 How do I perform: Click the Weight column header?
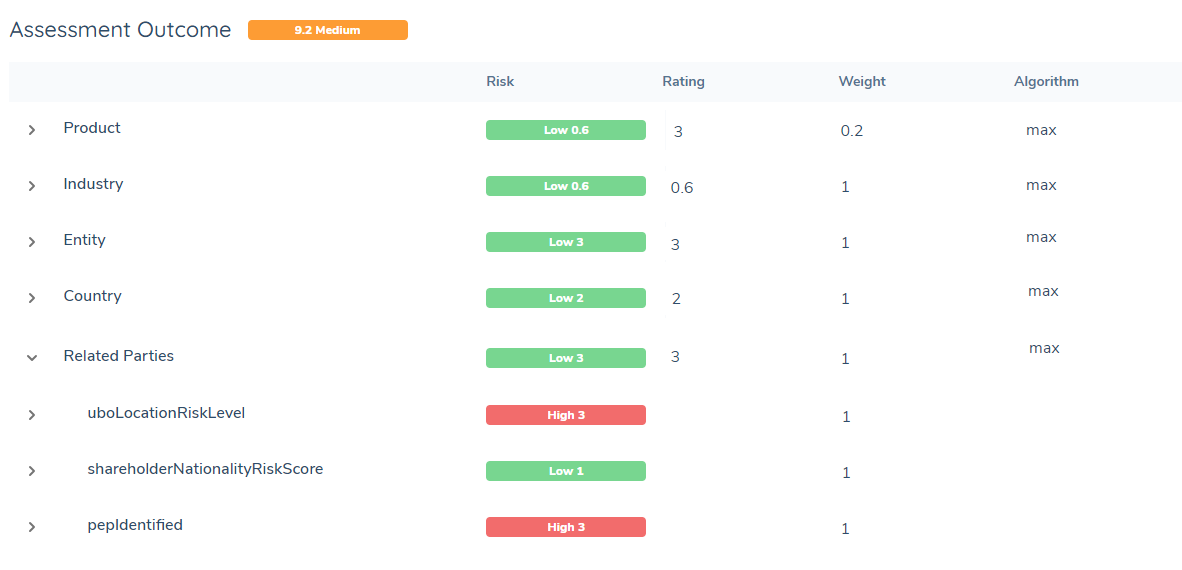861,82
